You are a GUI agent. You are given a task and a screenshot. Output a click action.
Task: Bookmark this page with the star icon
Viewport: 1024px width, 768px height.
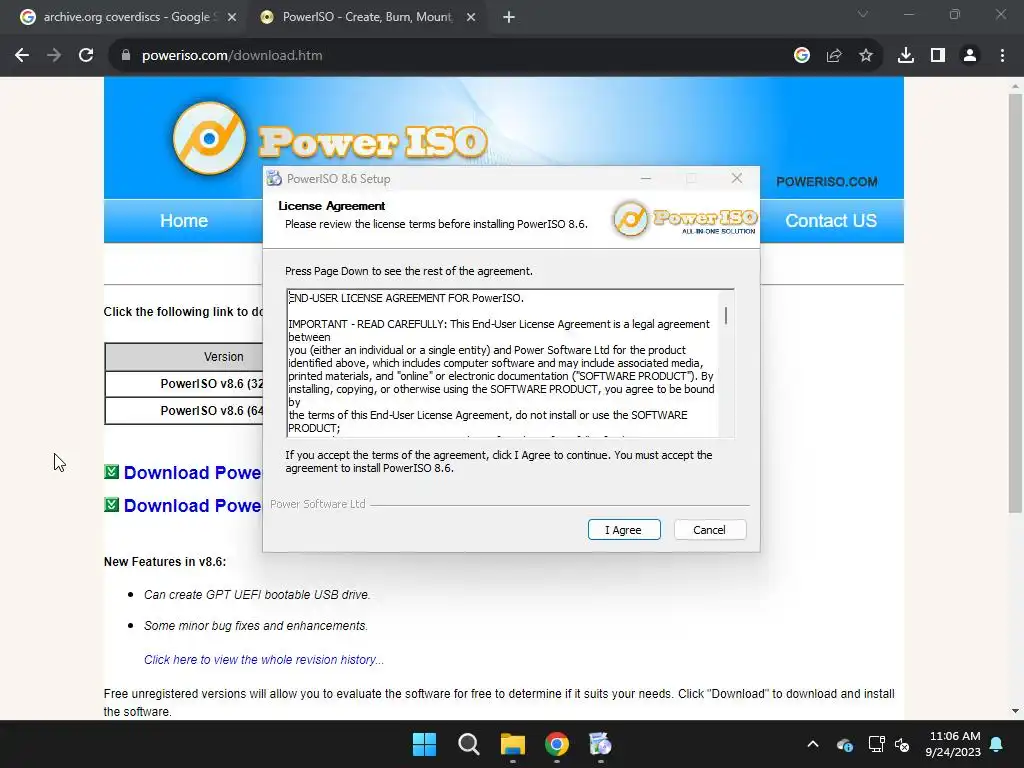[x=866, y=56]
